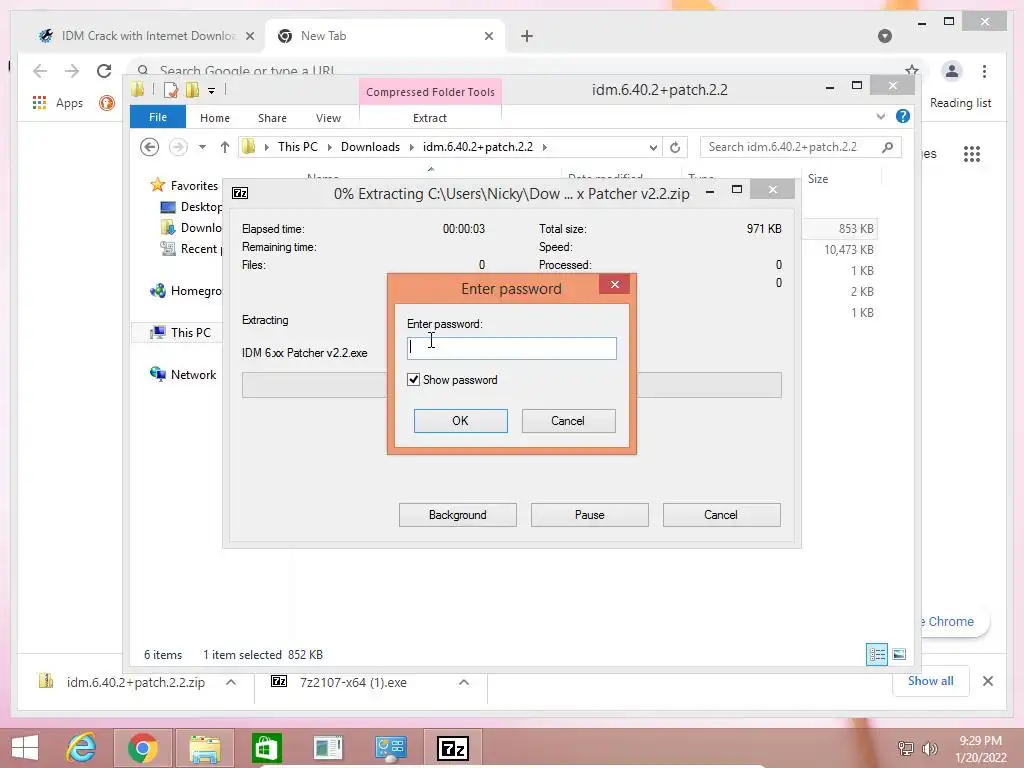Open options for idm.6.40.2+patch.2.2.zip download
Screen dimensions: 1024x768
(231, 682)
